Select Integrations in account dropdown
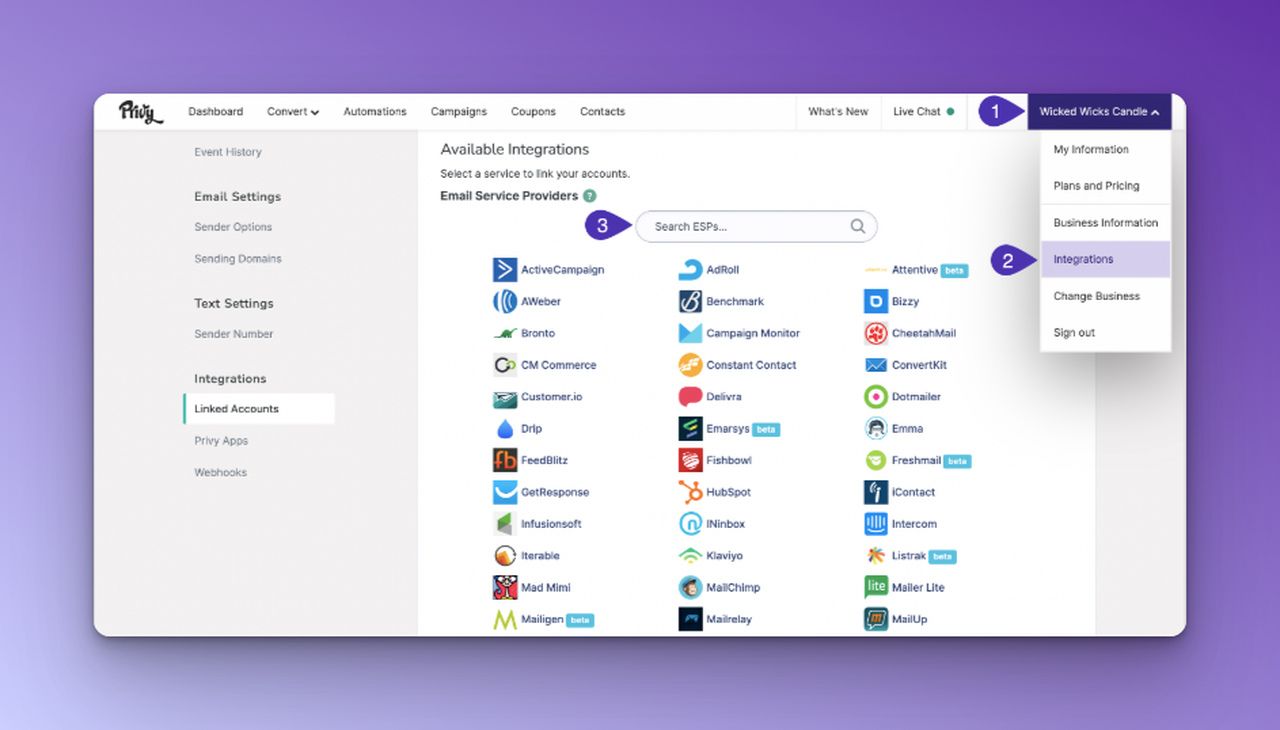This screenshot has height=730, width=1280. pyautogui.click(x=1105, y=259)
